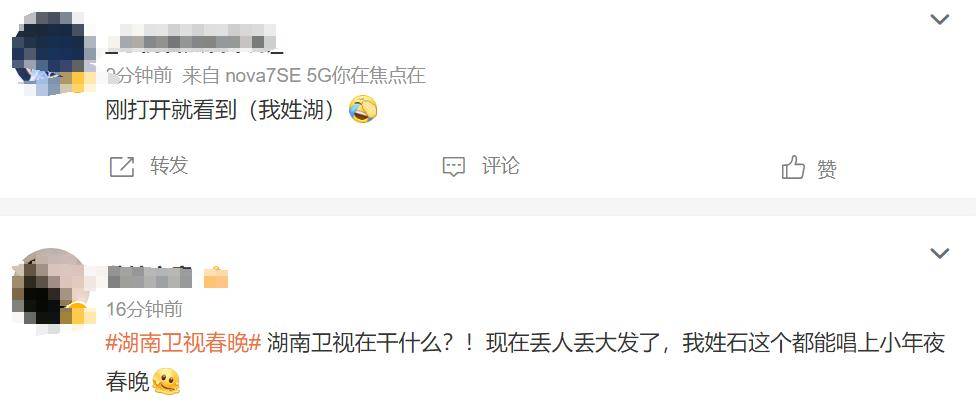This screenshot has height=409, width=976.
Task: Click the 转发 text label
Action: [x=169, y=166]
